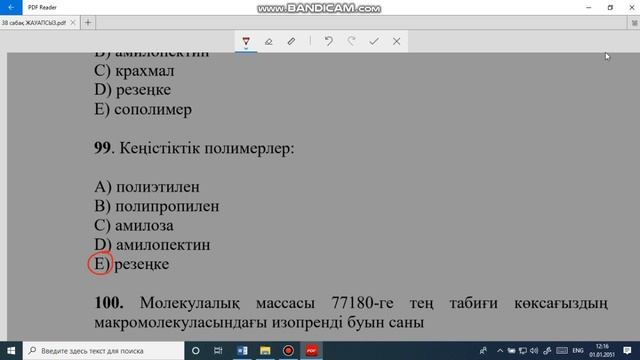Open the touch keyboard tray icon
The image size is (640, 360).
(562, 351)
